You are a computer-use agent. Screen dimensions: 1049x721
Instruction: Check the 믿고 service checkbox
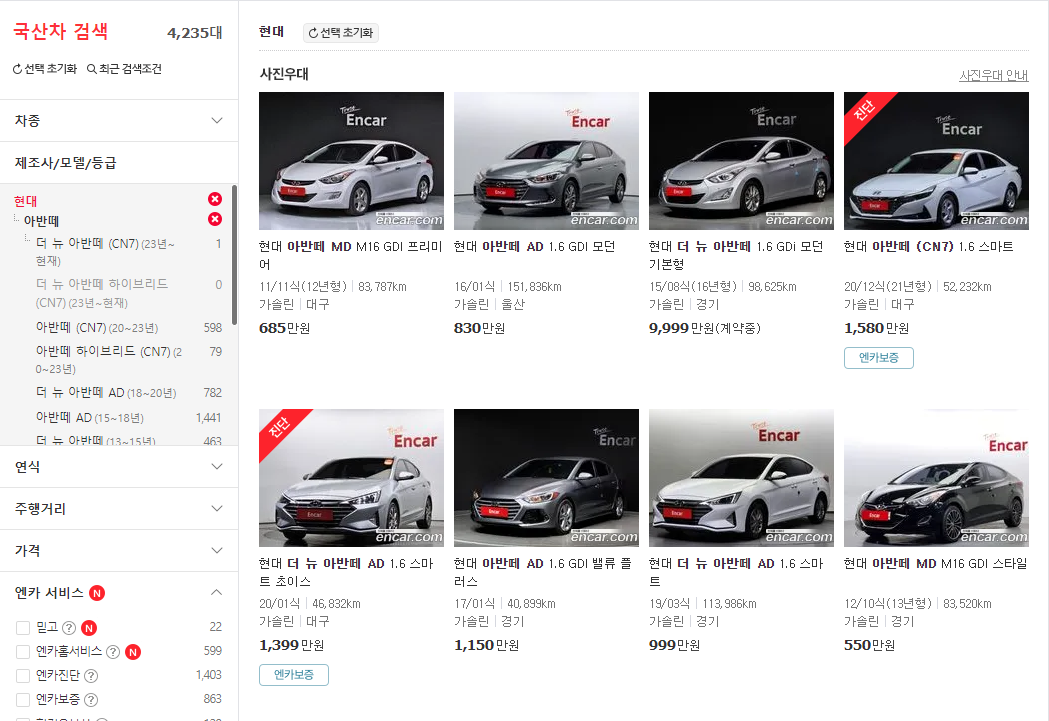[x=23, y=628]
